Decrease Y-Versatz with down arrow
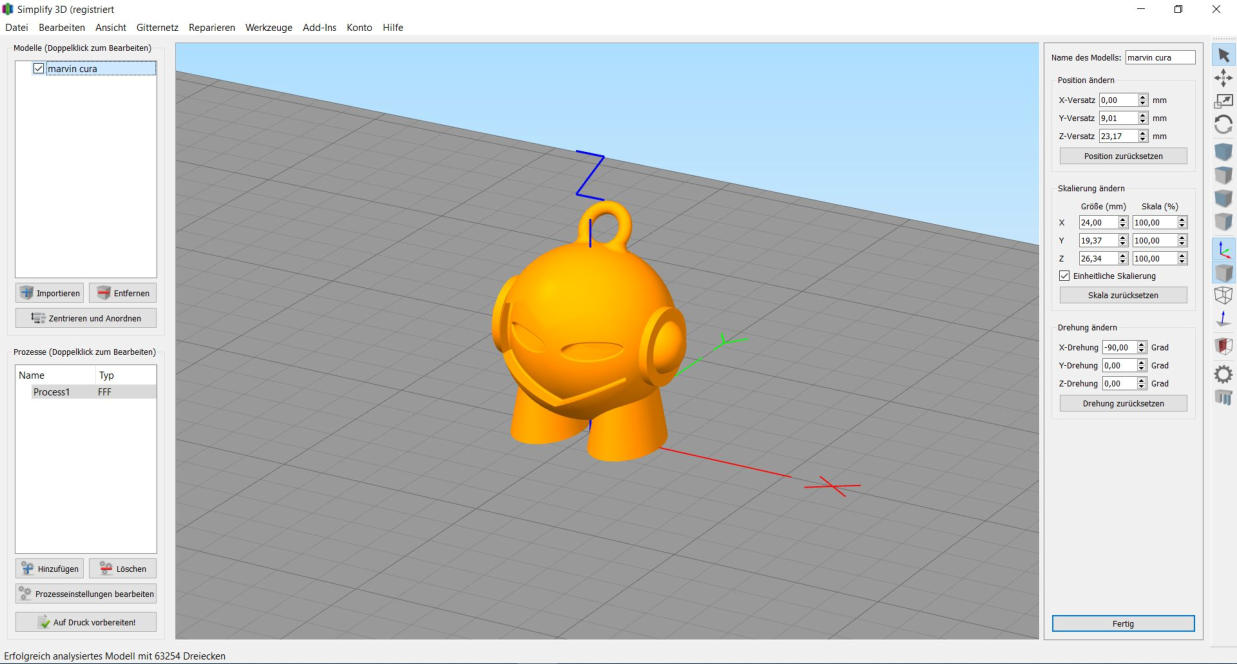 (1143, 121)
